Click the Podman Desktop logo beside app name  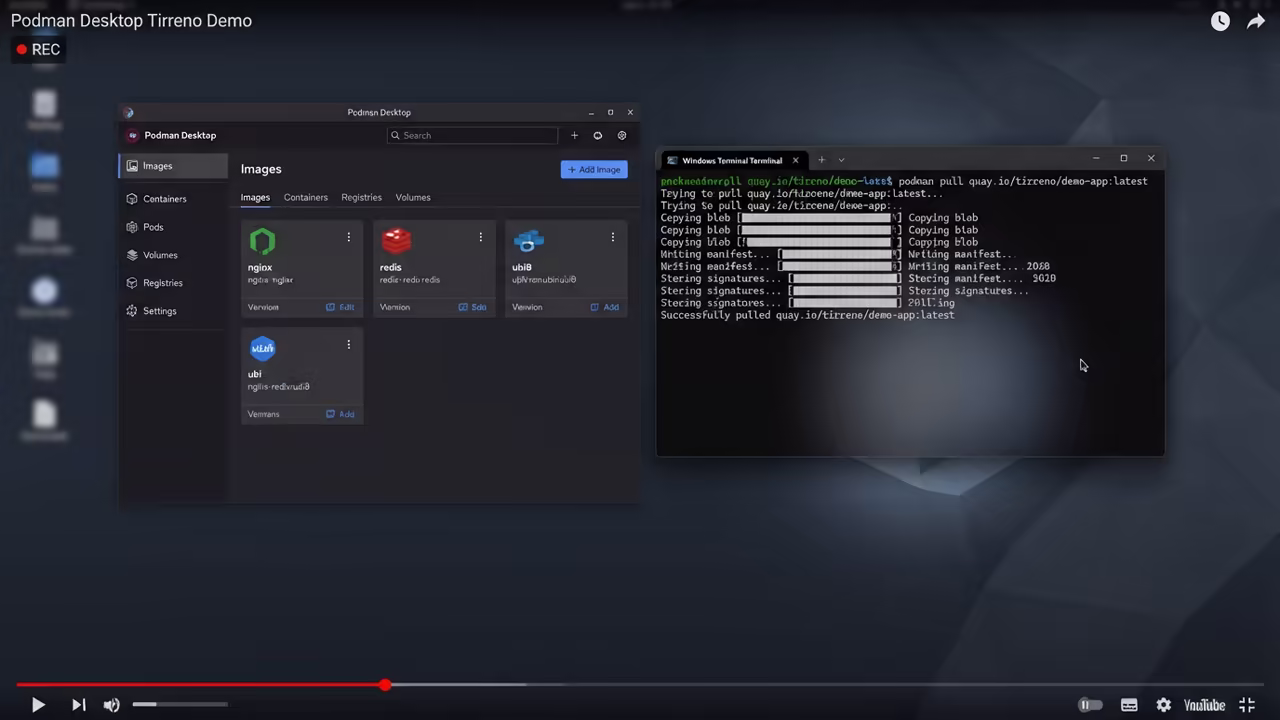pos(132,135)
